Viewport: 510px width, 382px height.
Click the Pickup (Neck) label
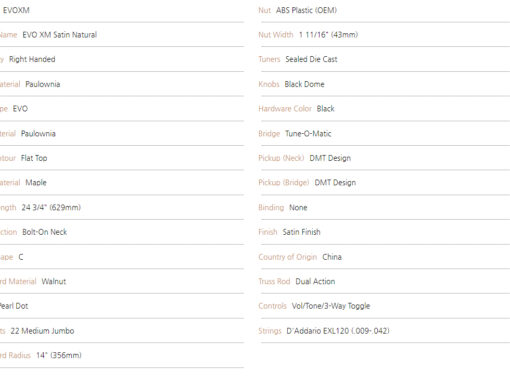coord(281,158)
